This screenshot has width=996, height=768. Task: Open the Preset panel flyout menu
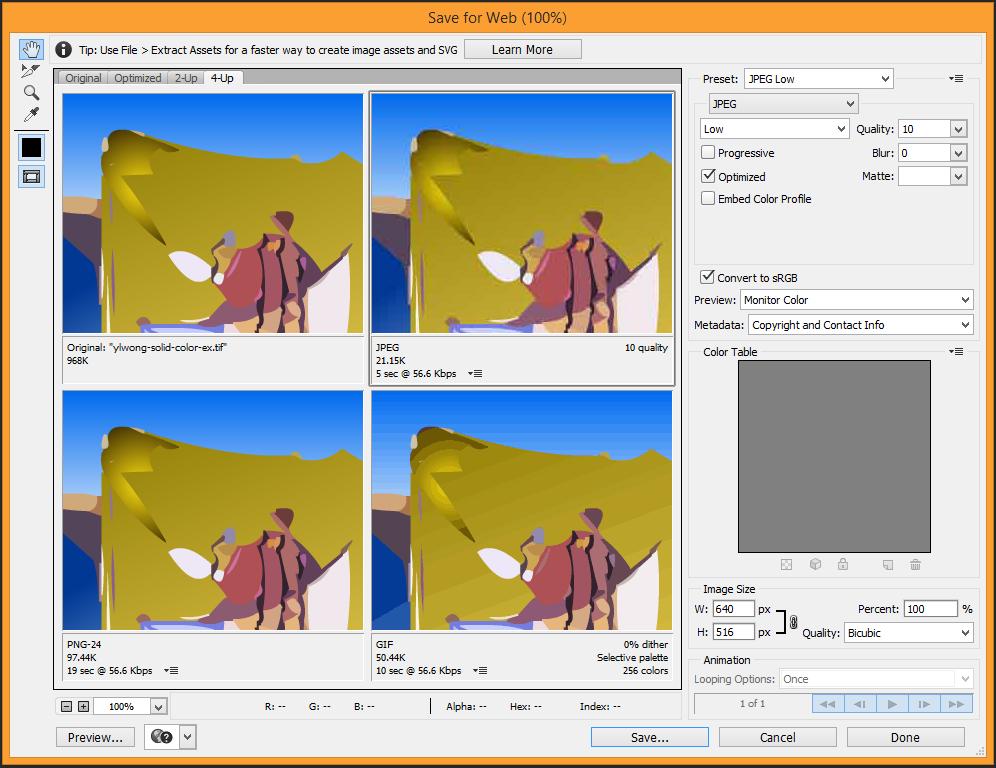956,79
